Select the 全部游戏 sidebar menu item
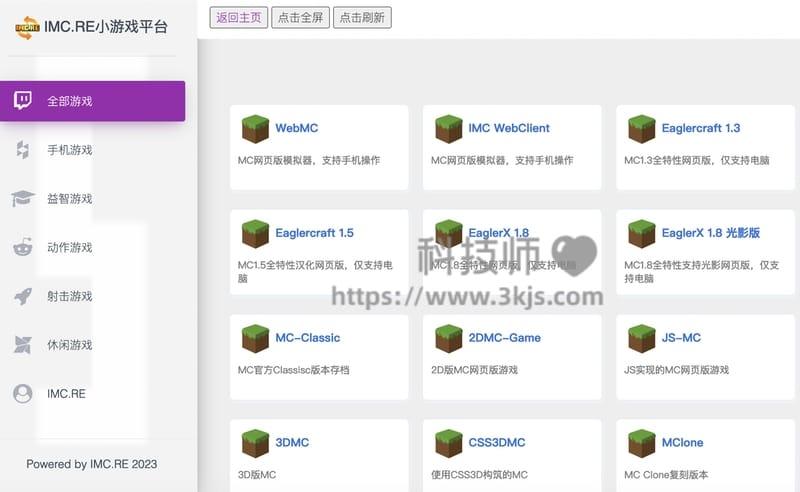The image size is (800, 492). pos(92,101)
